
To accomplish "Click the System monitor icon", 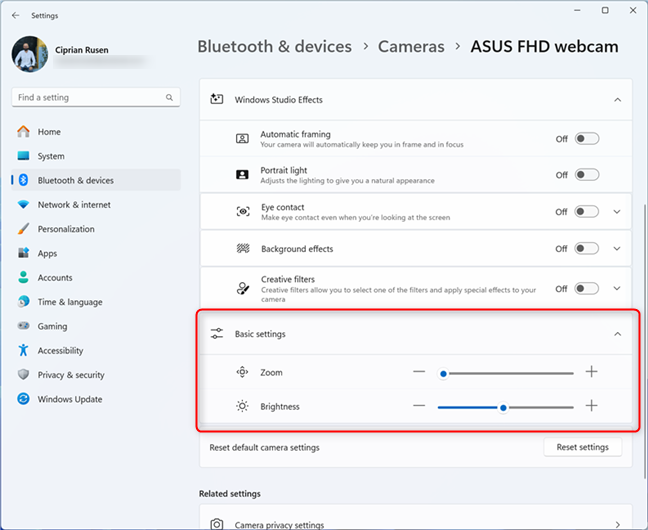I will point(24,156).
